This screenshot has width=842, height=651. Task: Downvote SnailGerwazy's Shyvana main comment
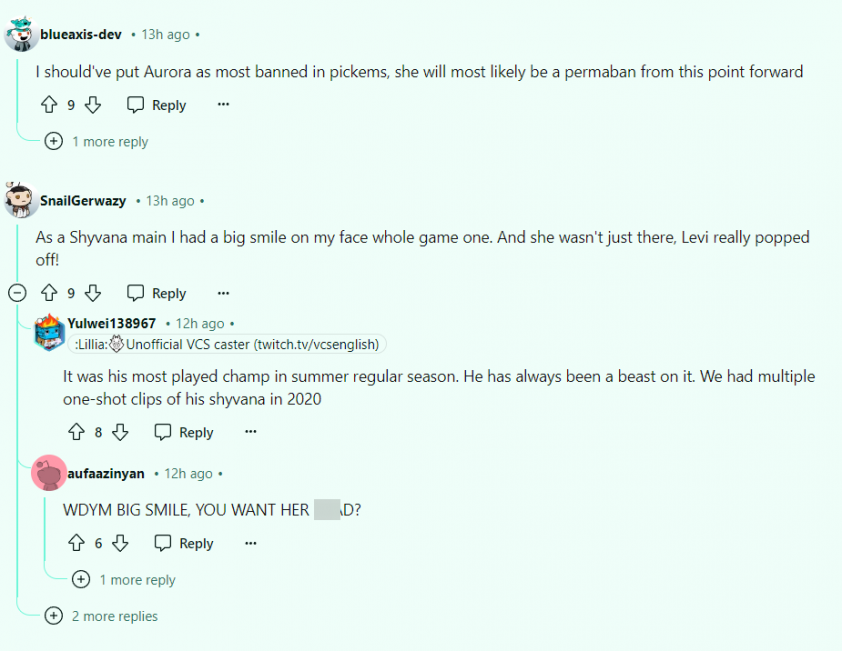[93, 293]
